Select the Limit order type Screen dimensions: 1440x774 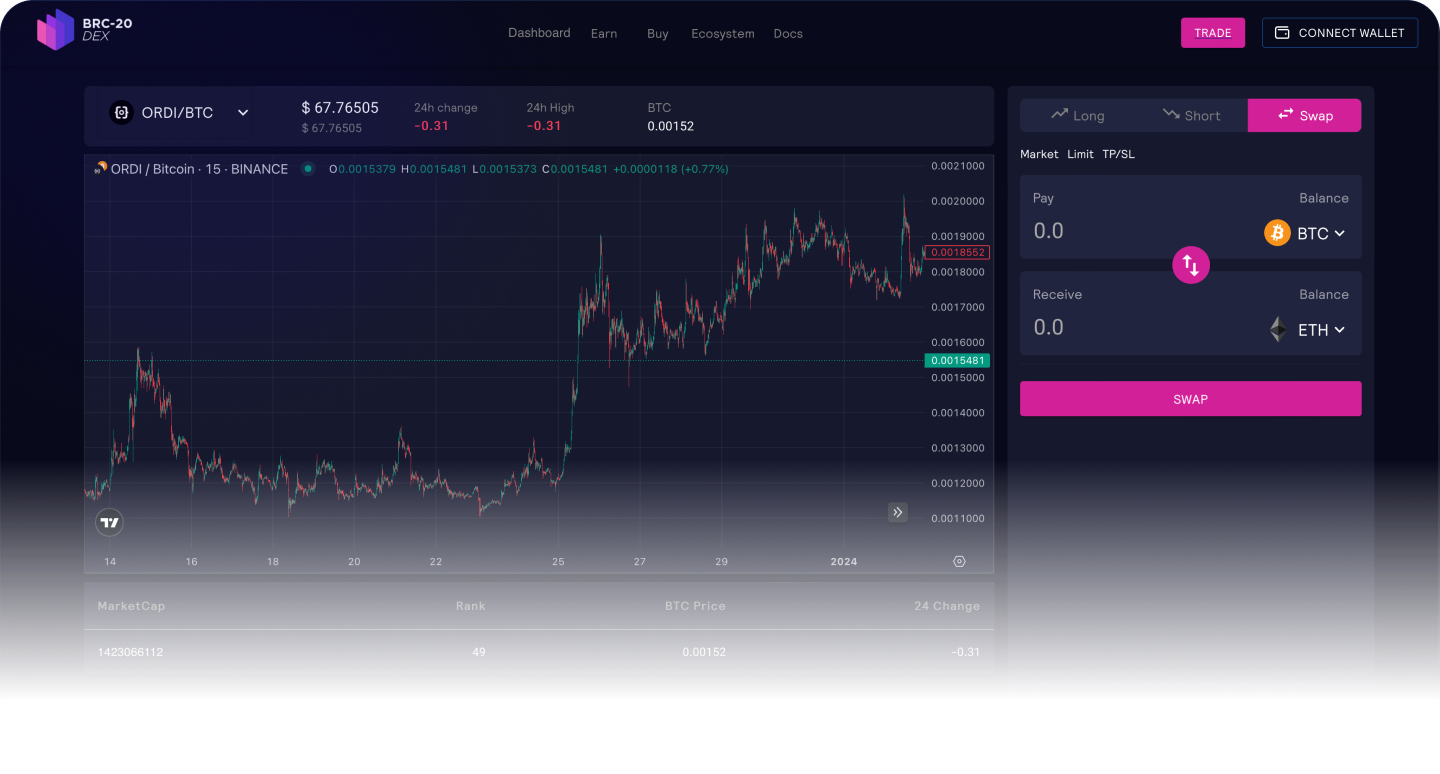tap(1080, 154)
